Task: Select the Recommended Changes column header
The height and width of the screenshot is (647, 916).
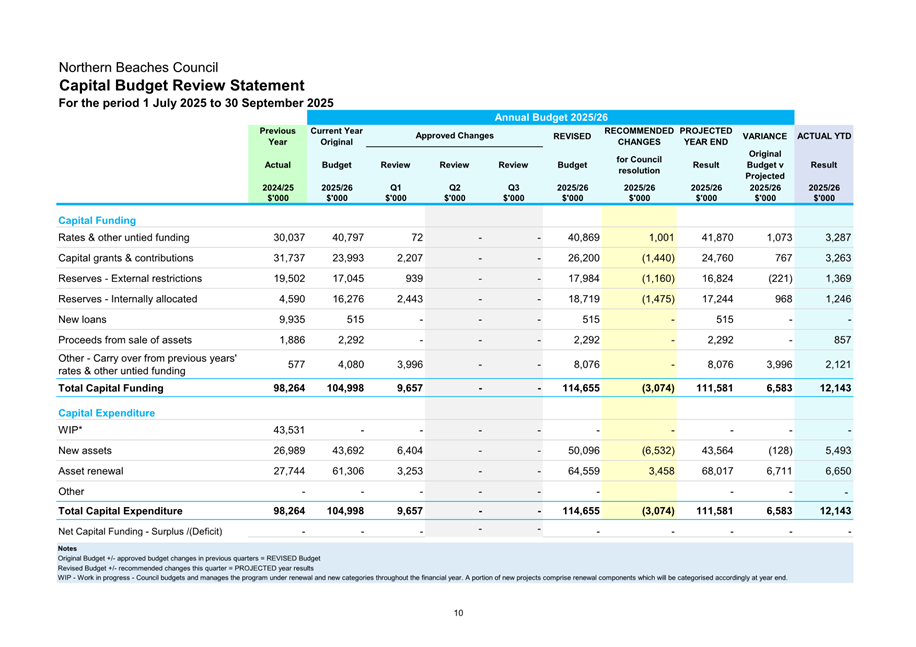Action: tap(639, 136)
